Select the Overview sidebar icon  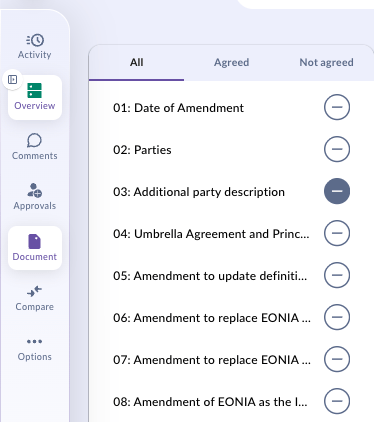point(35,90)
